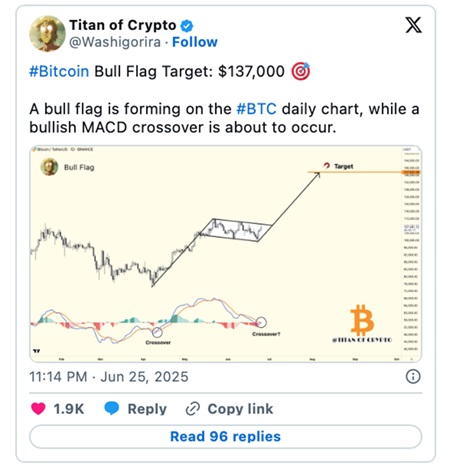
Task: Click the blue reply speech bubble icon
Action: (112, 408)
